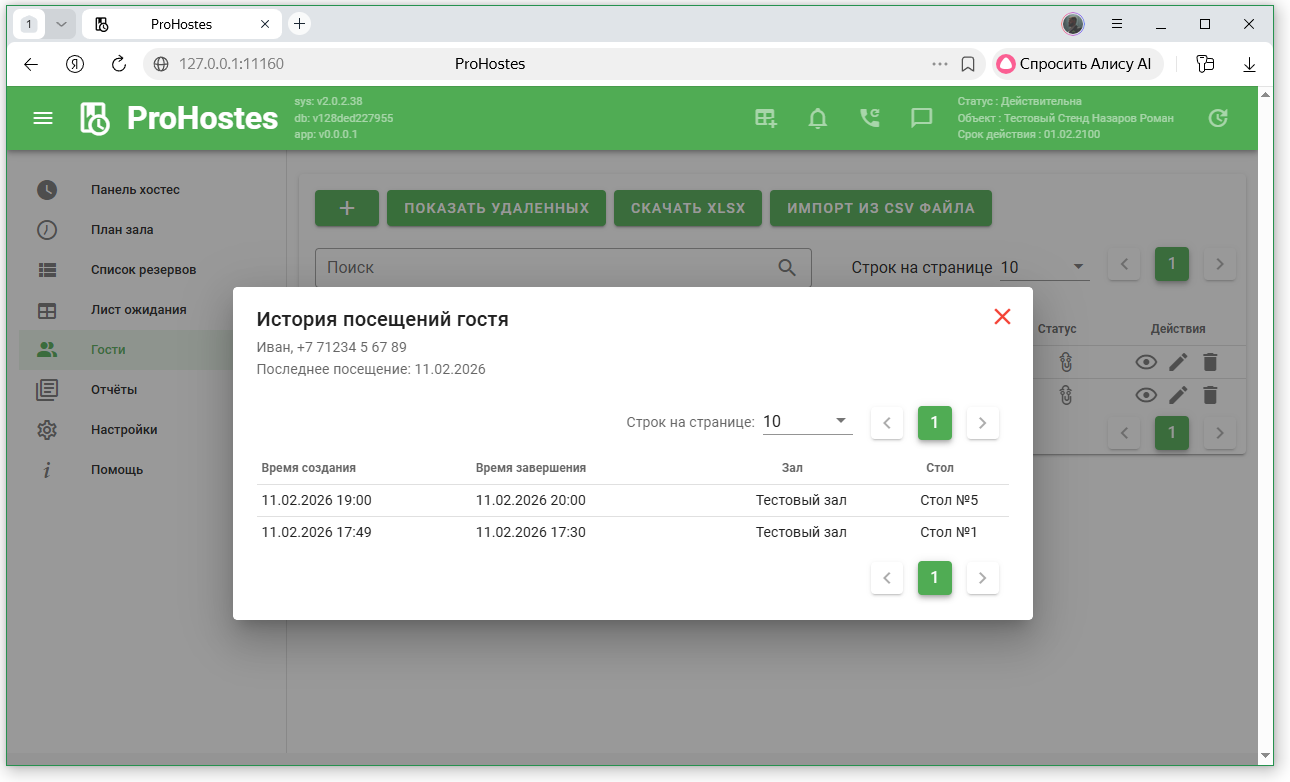Sort by Время создания column header
The height and width of the screenshot is (782, 1290).
[x=308, y=468]
